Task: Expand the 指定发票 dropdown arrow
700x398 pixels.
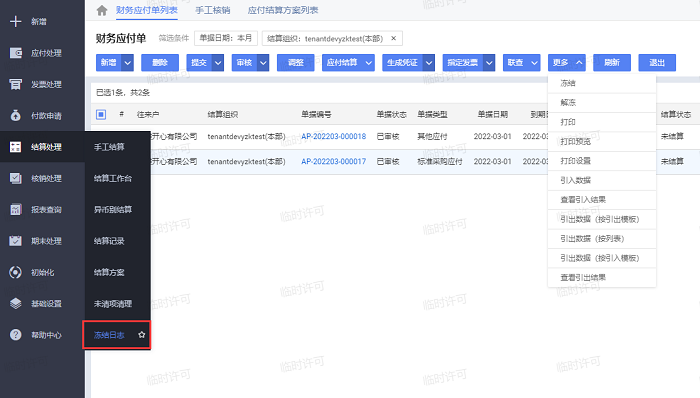Action: coord(489,63)
